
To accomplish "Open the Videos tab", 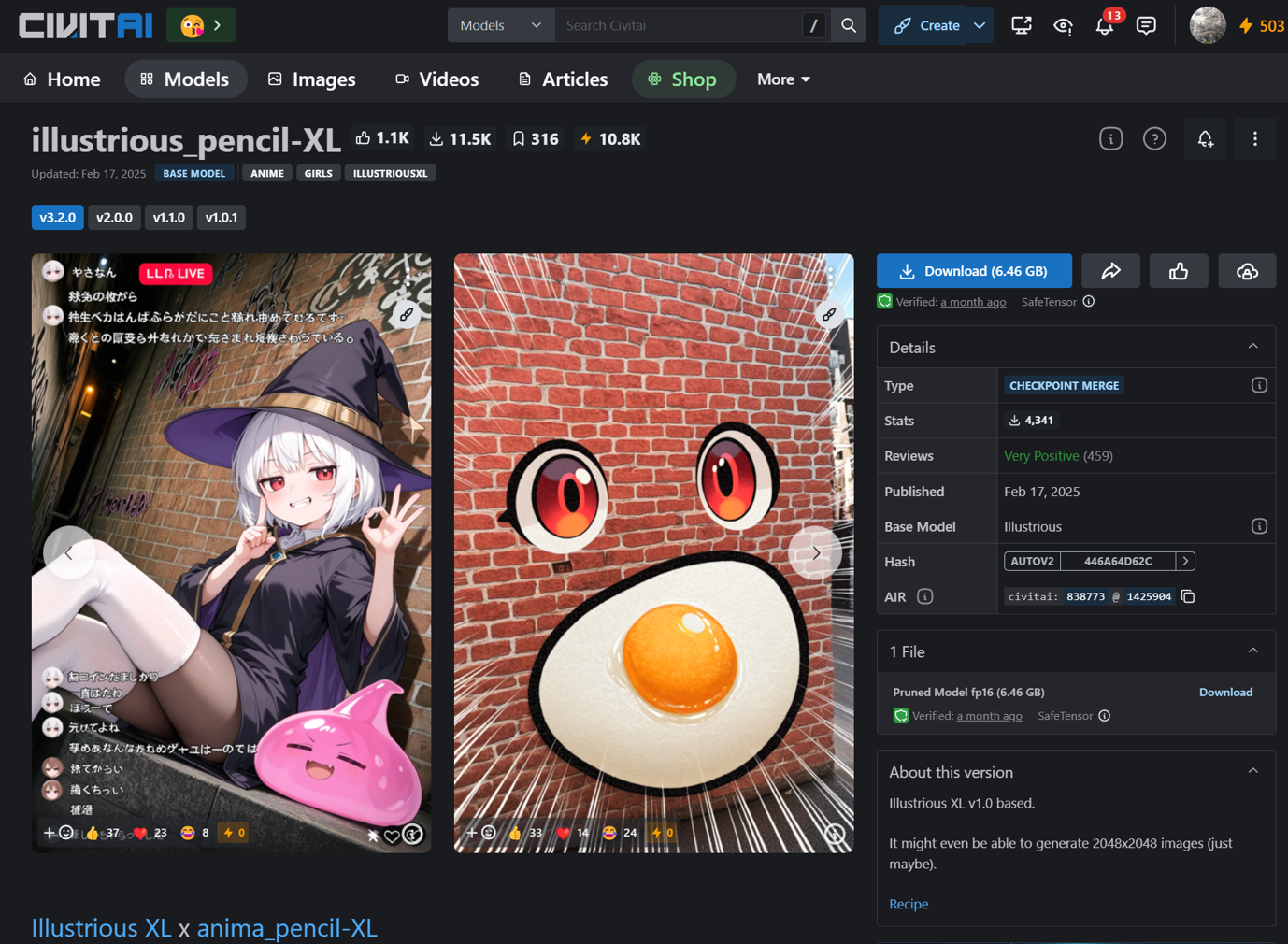I will tap(436, 79).
